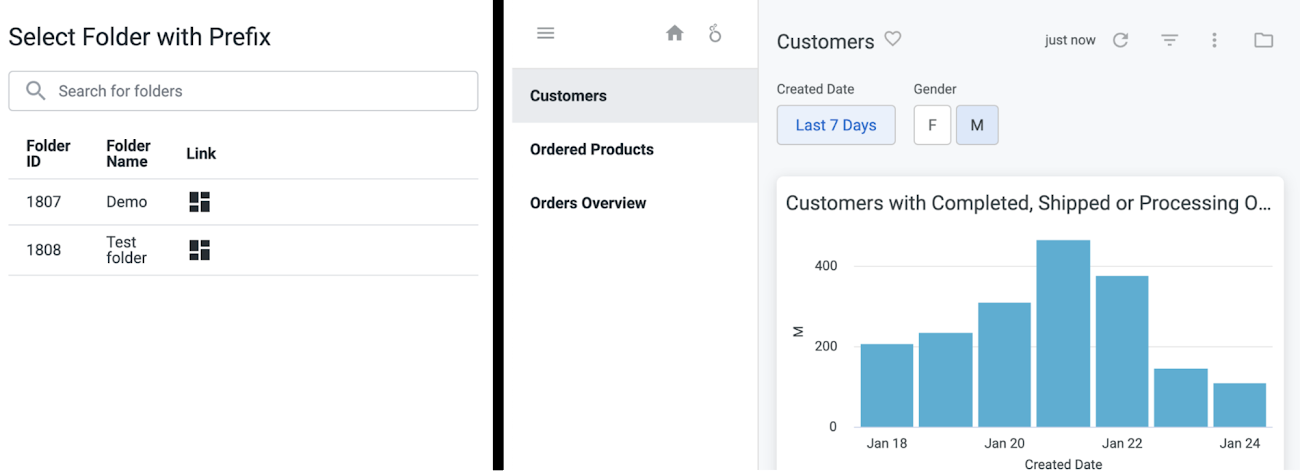Reload dashboard data with refresh icon
1300x471 pixels.
[1120, 40]
